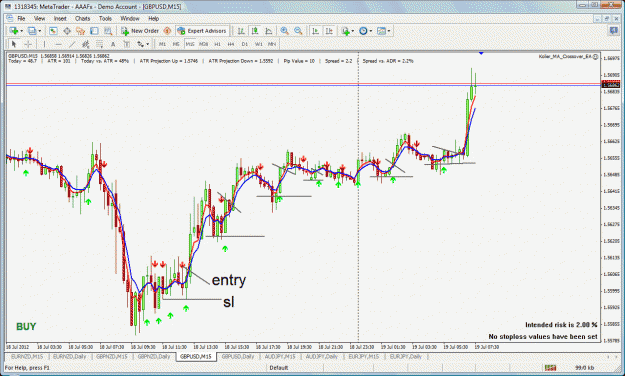Click the blue chart shift marker triangle
Image resolution: width=625 pixels, height=376 pixels.
pos(481,53)
